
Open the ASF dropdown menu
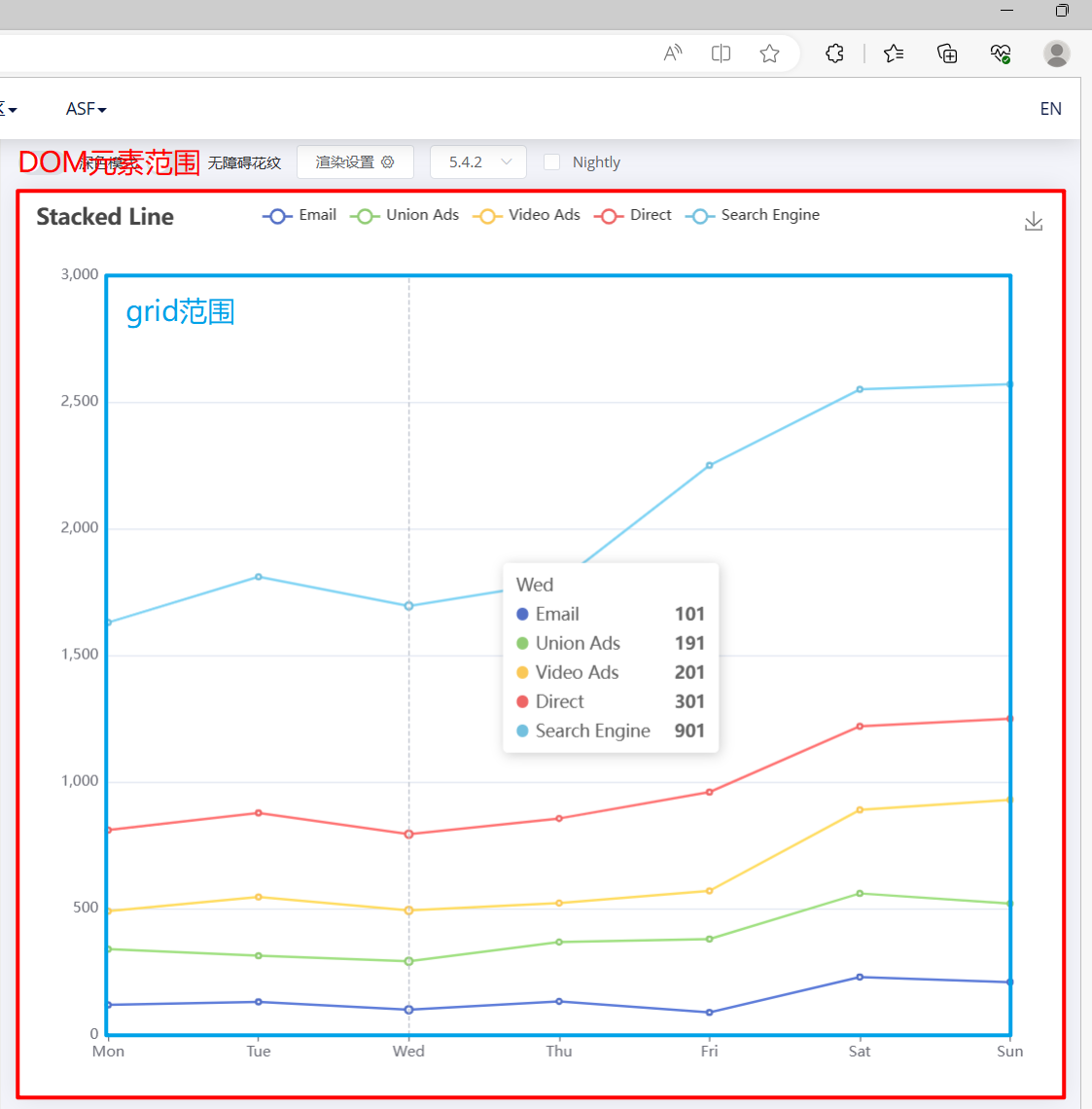tap(87, 109)
